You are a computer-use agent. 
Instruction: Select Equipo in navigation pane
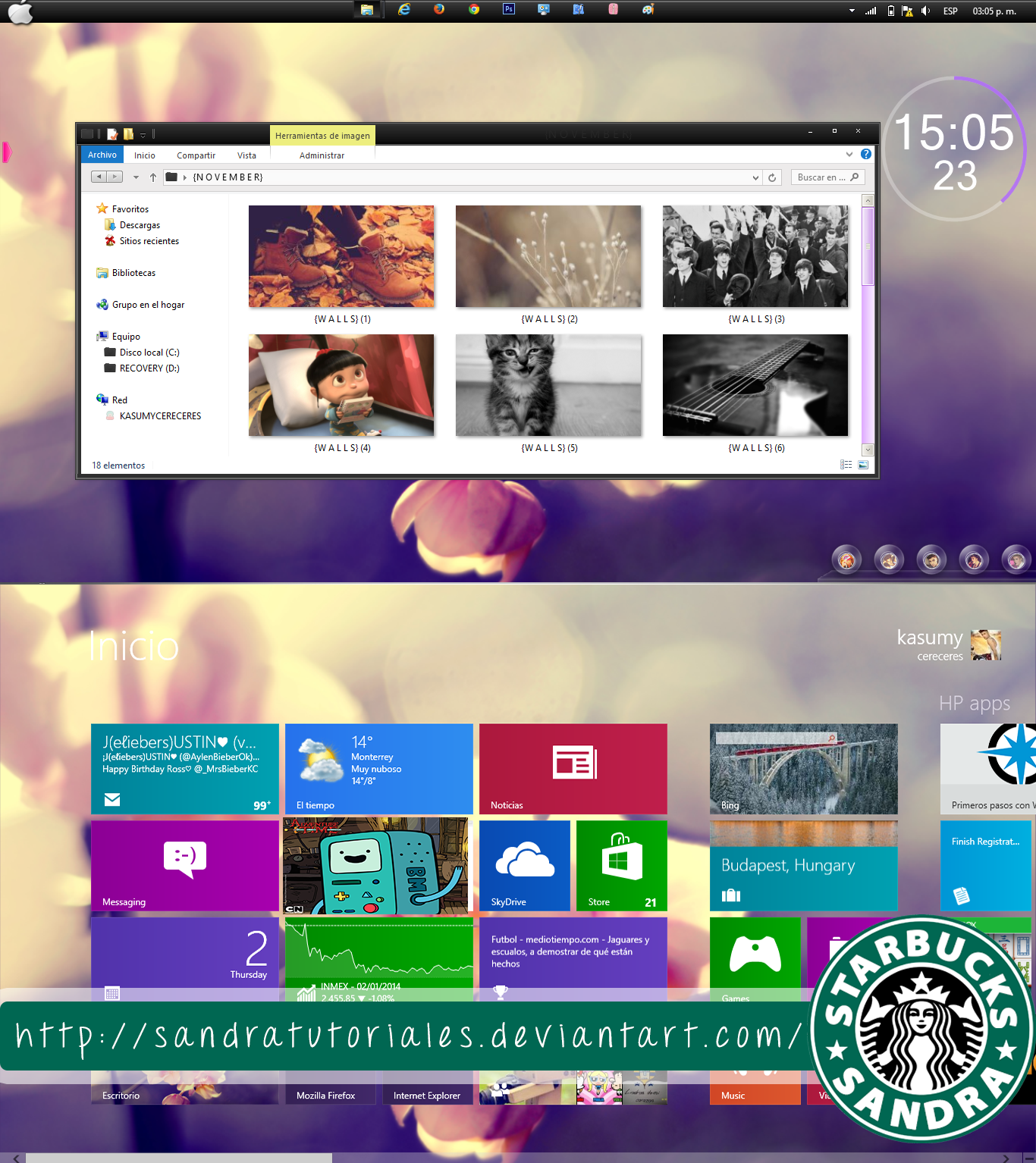tap(126, 337)
